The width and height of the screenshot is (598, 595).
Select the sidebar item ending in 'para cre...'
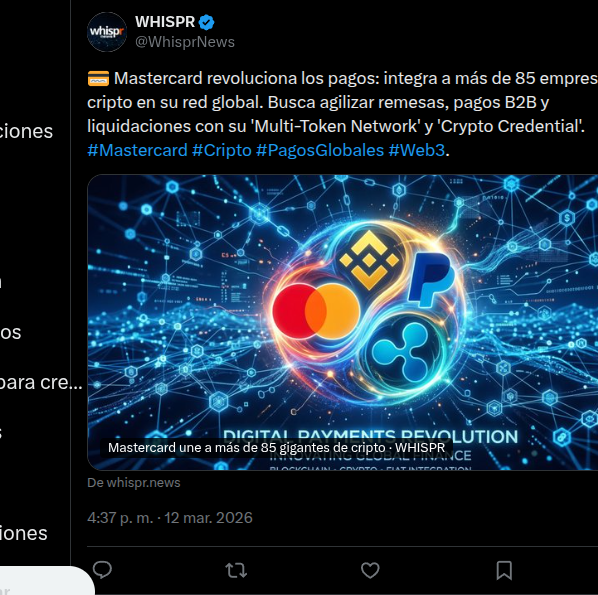coord(41,382)
